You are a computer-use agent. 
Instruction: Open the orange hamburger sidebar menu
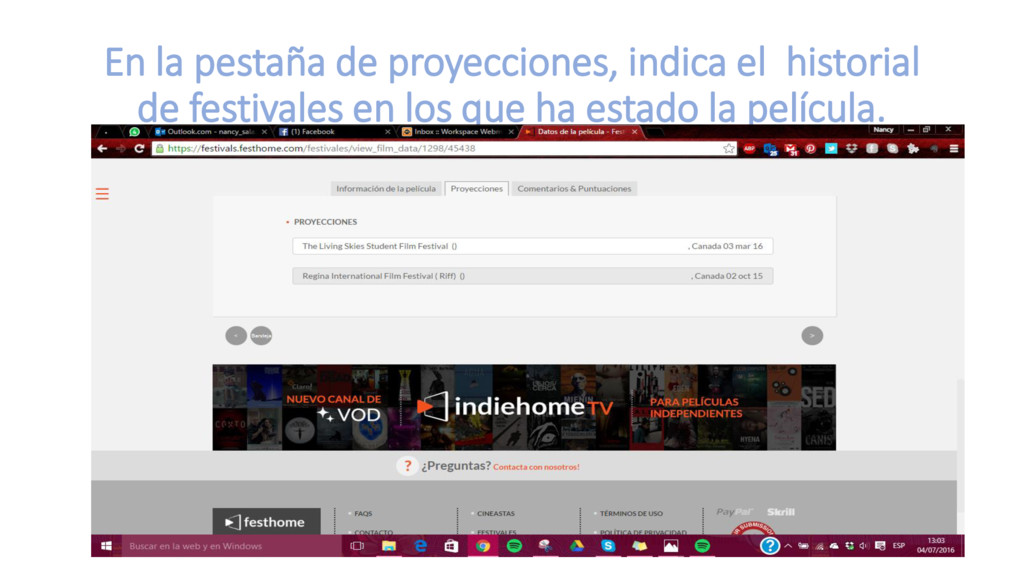pos(102,194)
